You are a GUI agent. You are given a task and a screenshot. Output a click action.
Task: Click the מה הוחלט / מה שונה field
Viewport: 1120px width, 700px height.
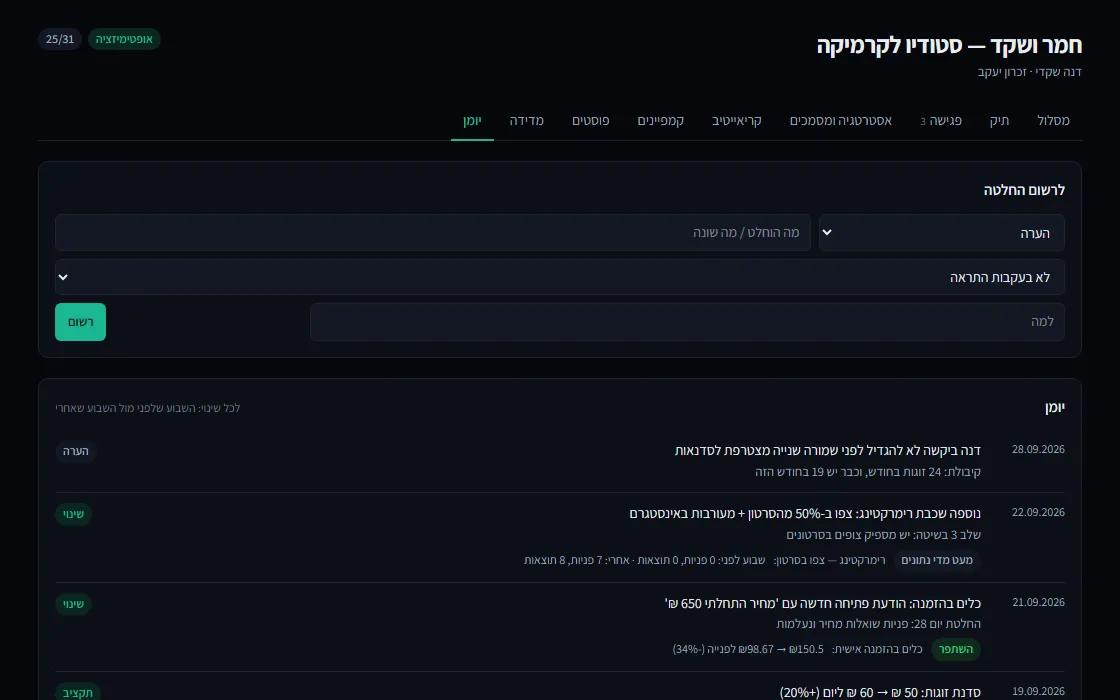coord(433,232)
